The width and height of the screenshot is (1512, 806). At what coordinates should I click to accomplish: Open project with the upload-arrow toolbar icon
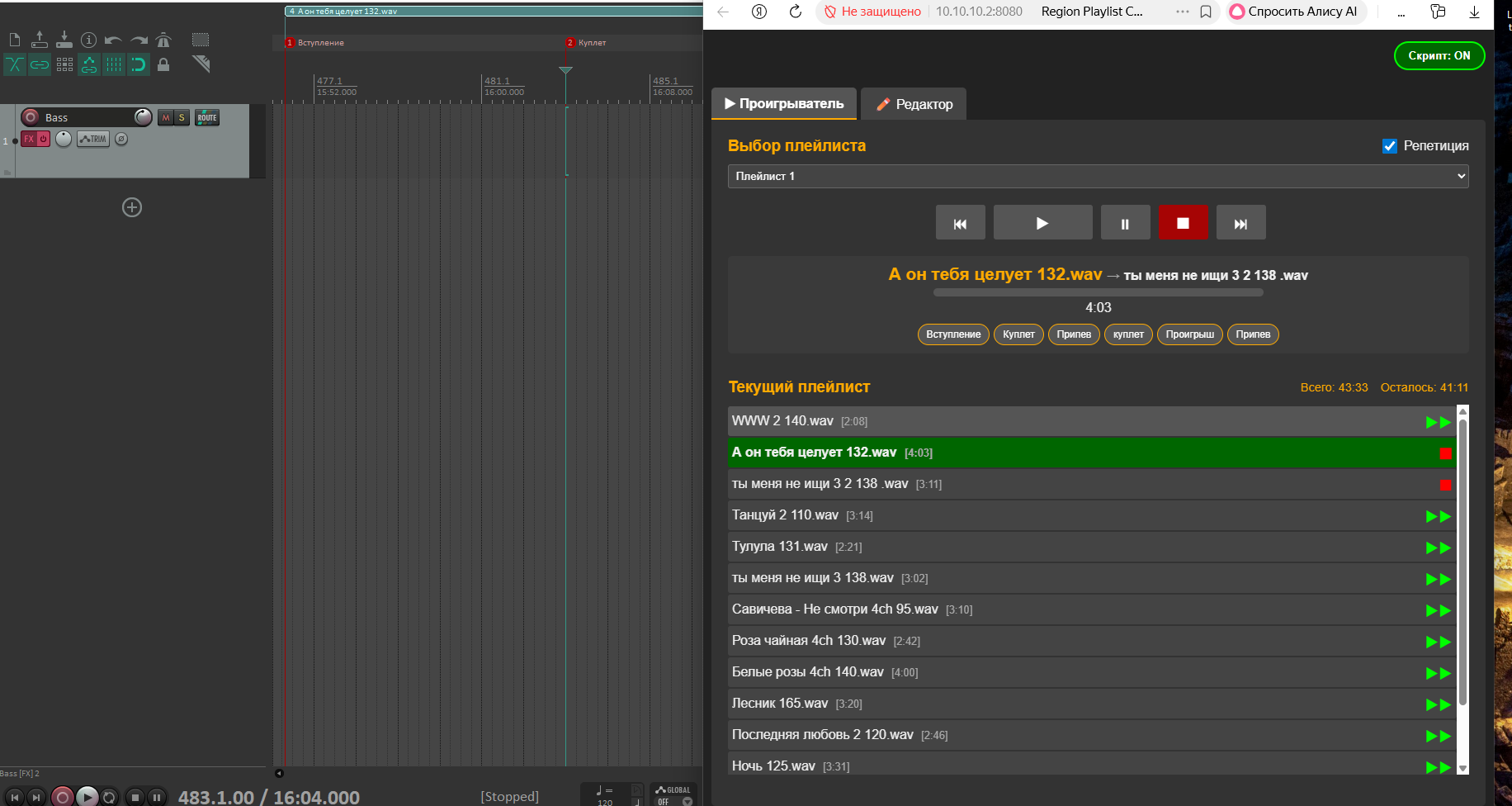click(40, 40)
